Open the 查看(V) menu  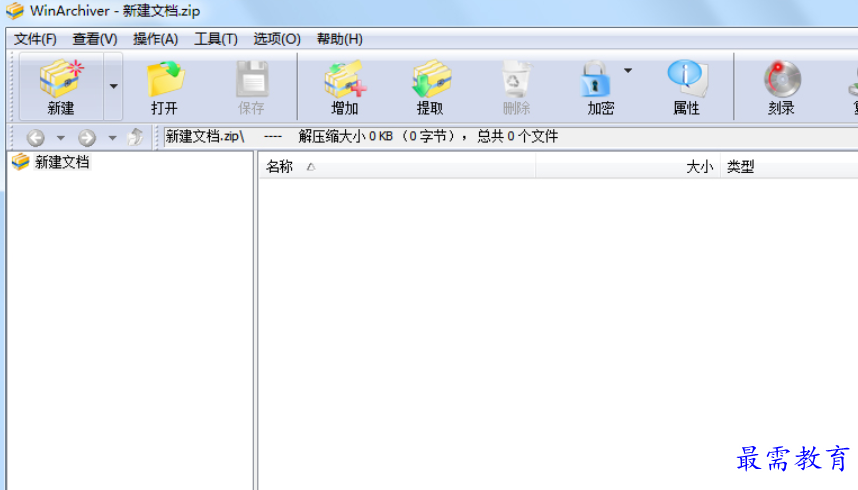coord(95,39)
